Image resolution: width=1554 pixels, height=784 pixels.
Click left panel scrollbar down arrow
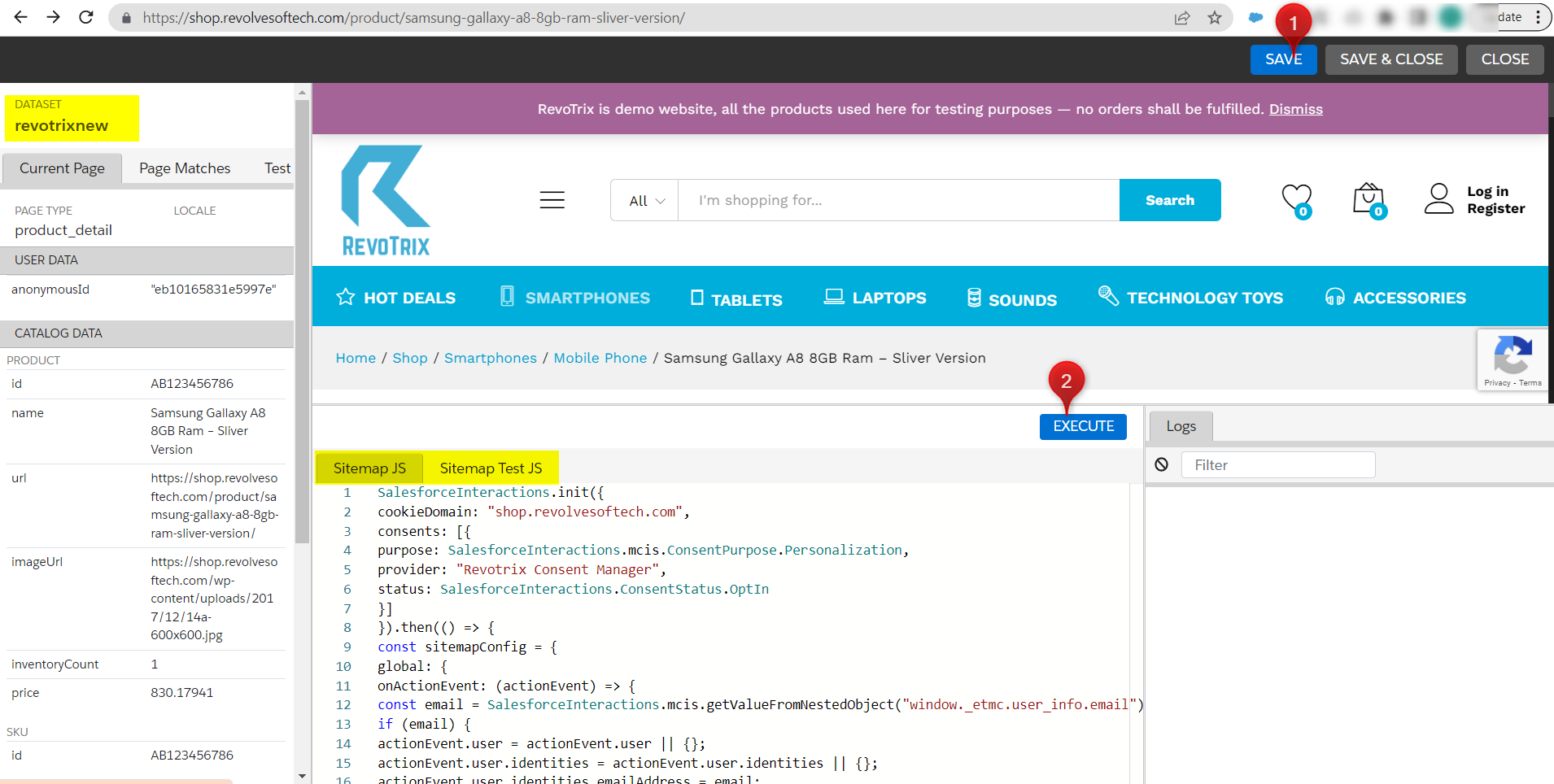302,776
